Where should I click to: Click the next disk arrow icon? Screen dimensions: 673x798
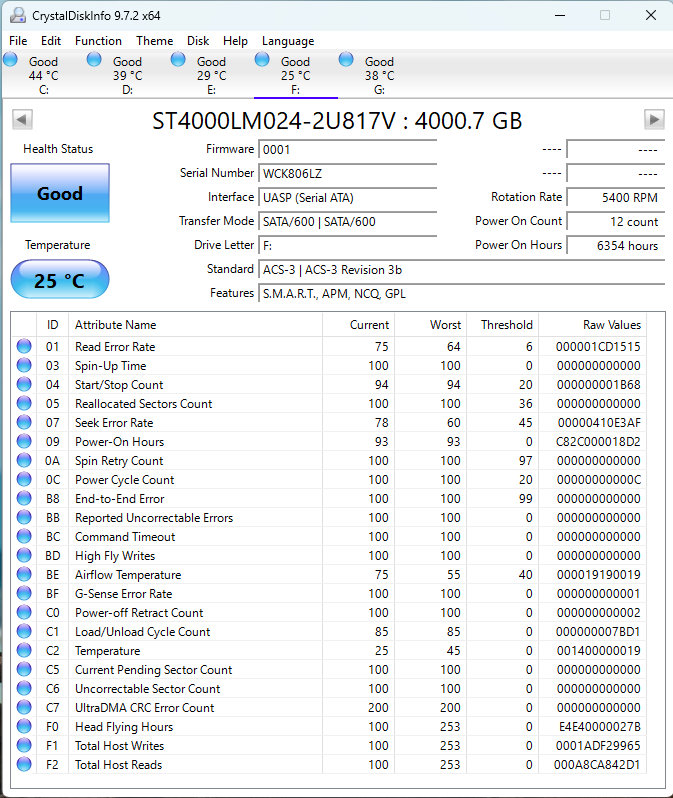pos(654,120)
